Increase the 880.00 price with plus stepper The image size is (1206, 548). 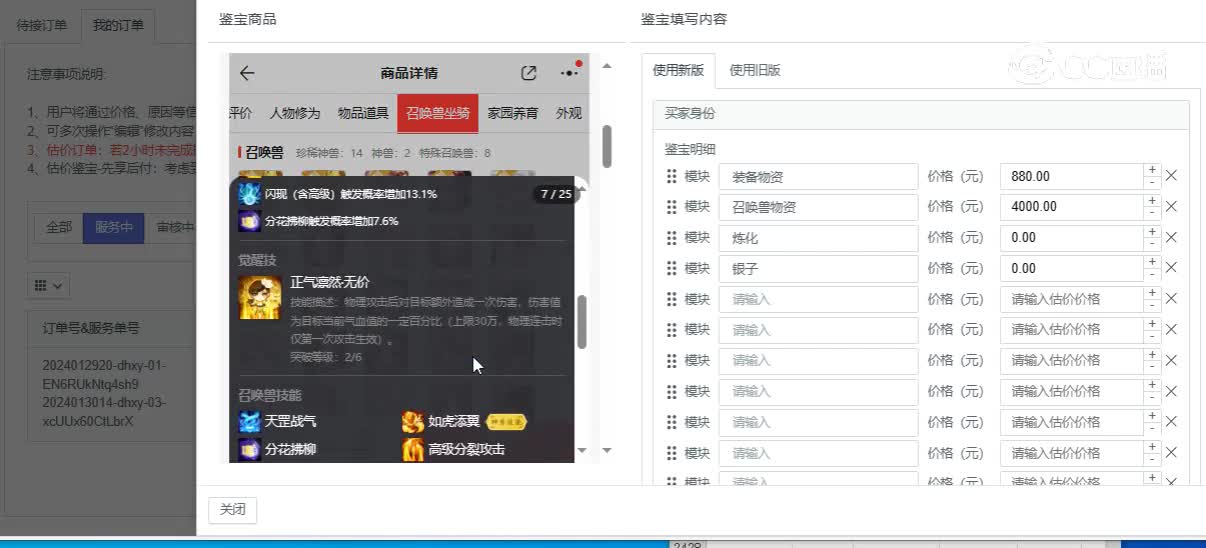pyautogui.click(x=1152, y=170)
